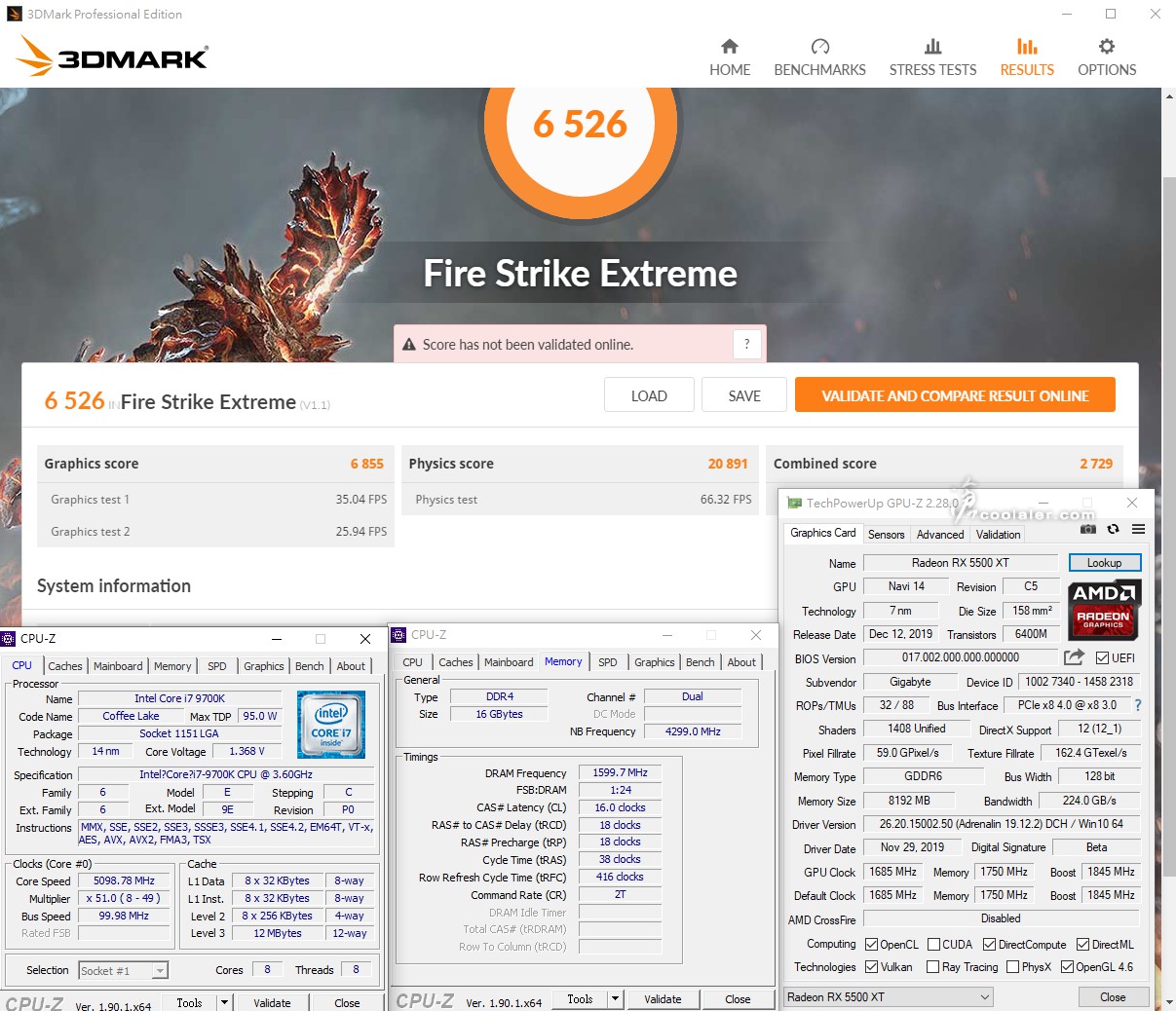This screenshot has height=1011, width=1176.
Task: Click VALIDATE AND COMPARE RESULT ONLINE
Action: [x=955, y=395]
